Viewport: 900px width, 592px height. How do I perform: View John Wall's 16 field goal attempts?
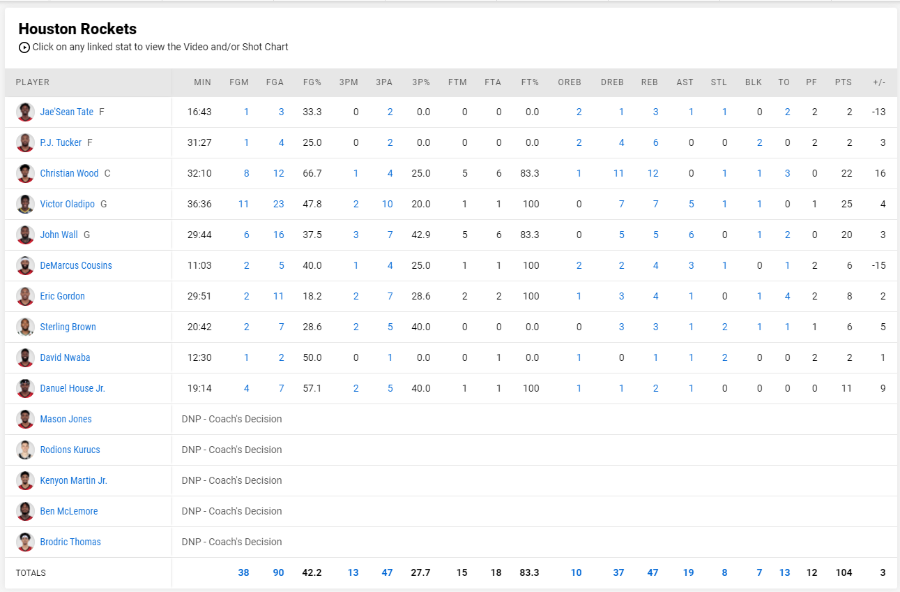tap(278, 235)
